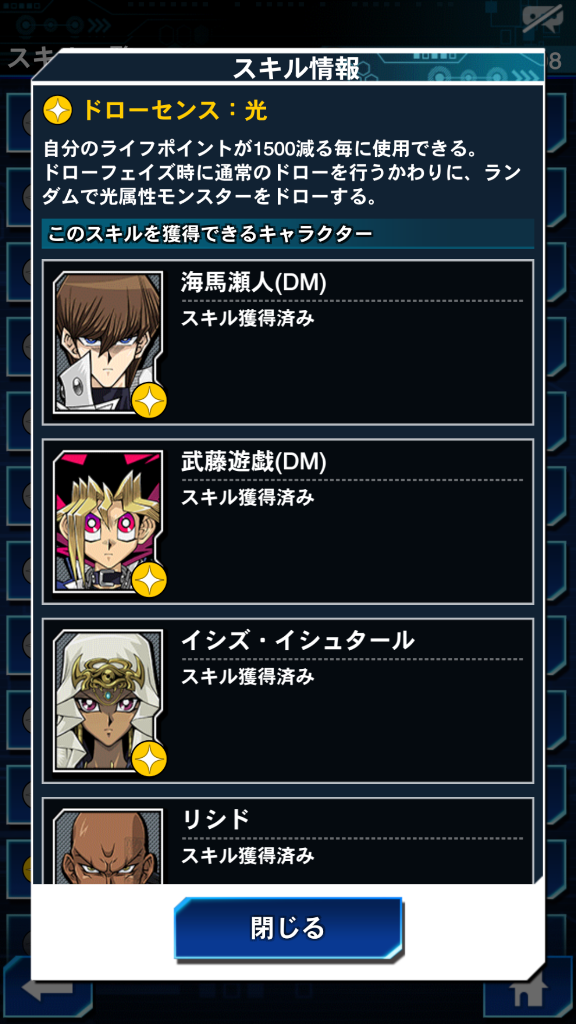This screenshot has width=576, height=1024.
Task: Click the ドローセンス：光 skill name
Action: 174,111
